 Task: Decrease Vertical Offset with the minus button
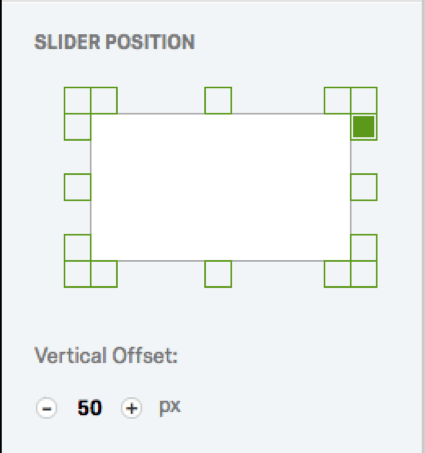[46, 408]
